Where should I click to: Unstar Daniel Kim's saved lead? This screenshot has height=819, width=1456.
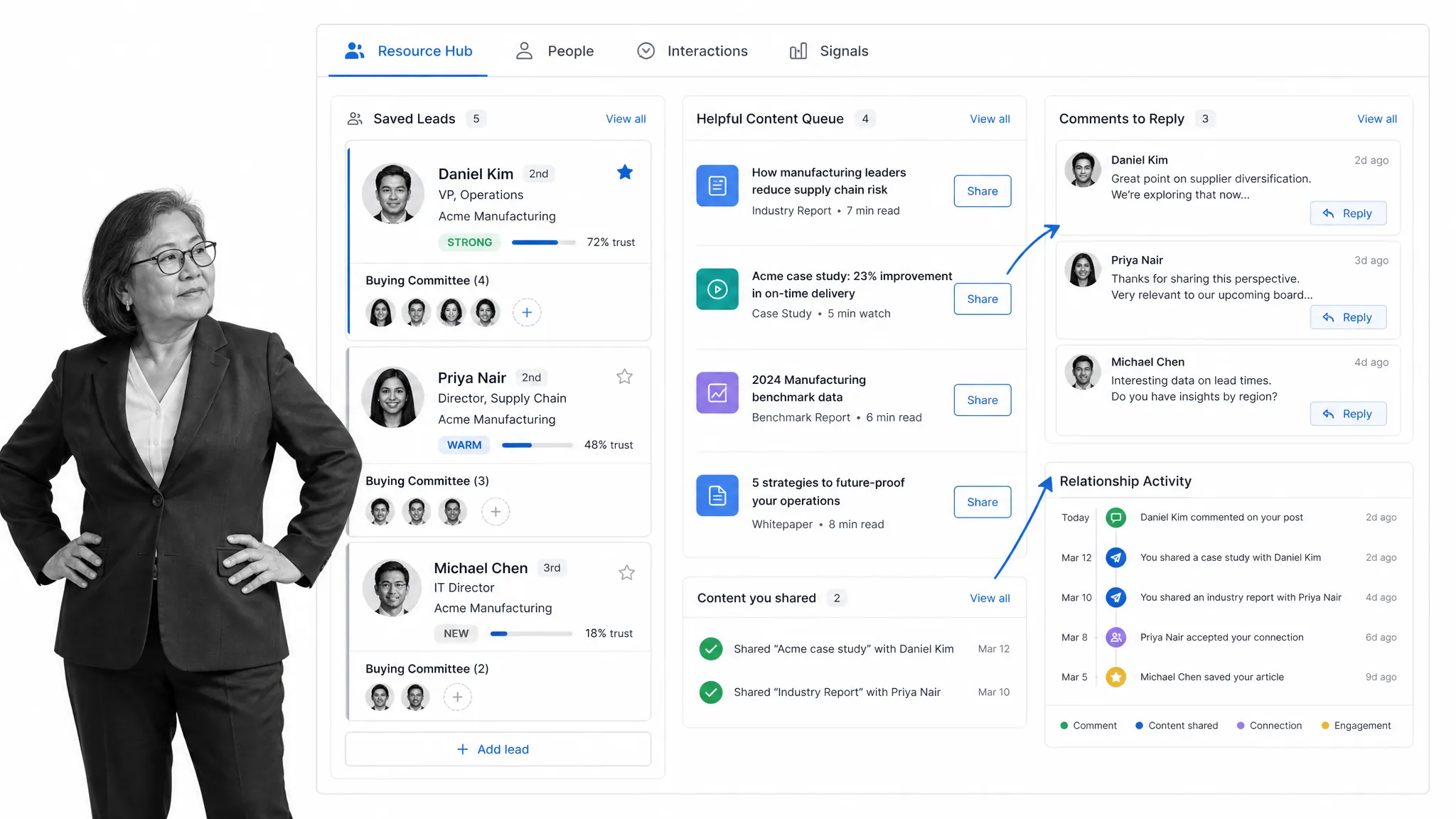(x=625, y=172)
